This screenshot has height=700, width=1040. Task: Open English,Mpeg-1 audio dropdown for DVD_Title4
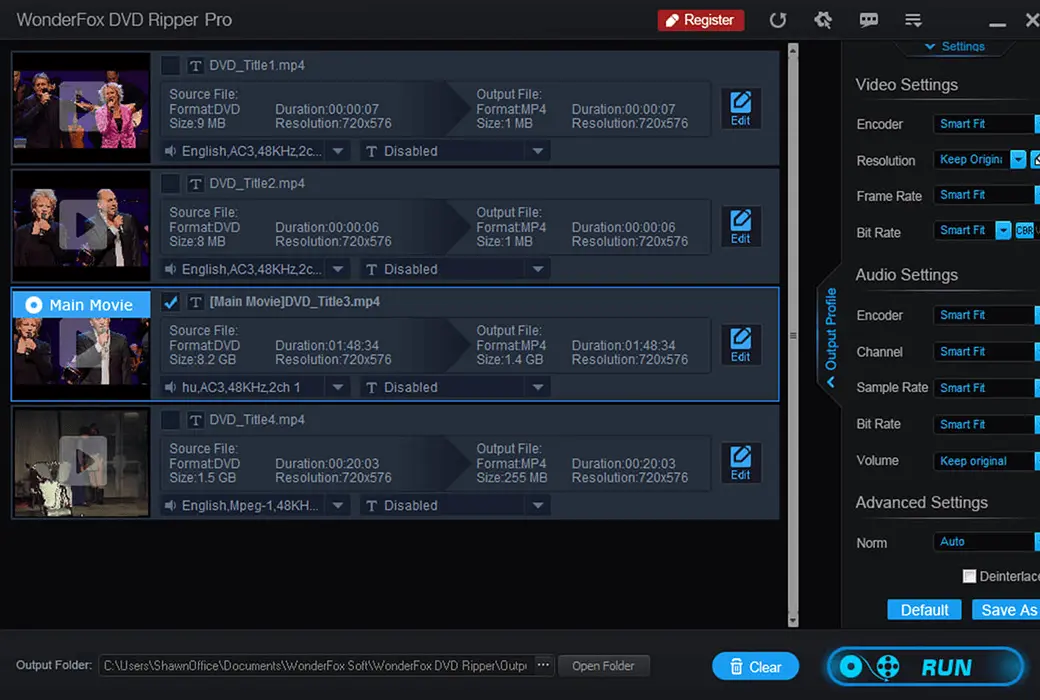338,506
